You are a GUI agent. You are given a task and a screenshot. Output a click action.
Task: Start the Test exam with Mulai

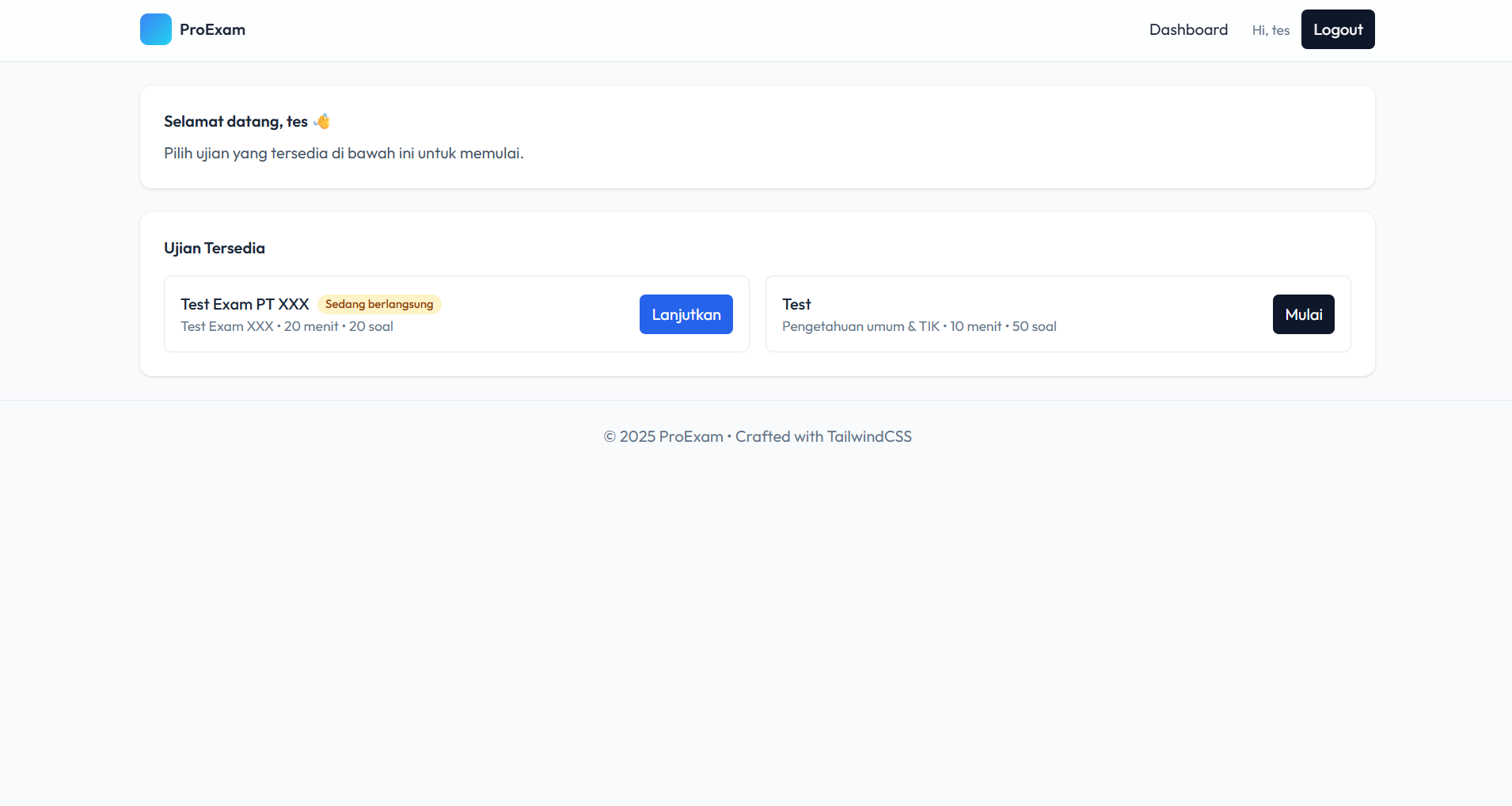[x=1304, y=314]
